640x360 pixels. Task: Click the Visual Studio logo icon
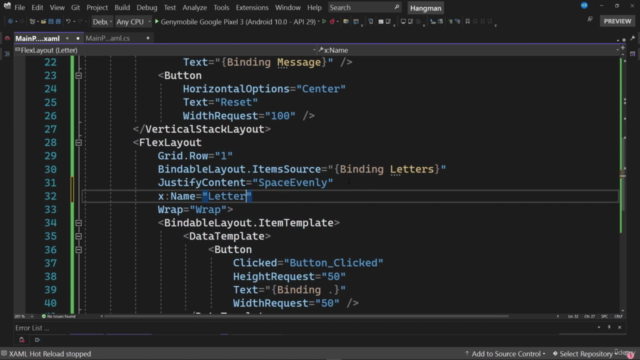(x=7, y=6)
